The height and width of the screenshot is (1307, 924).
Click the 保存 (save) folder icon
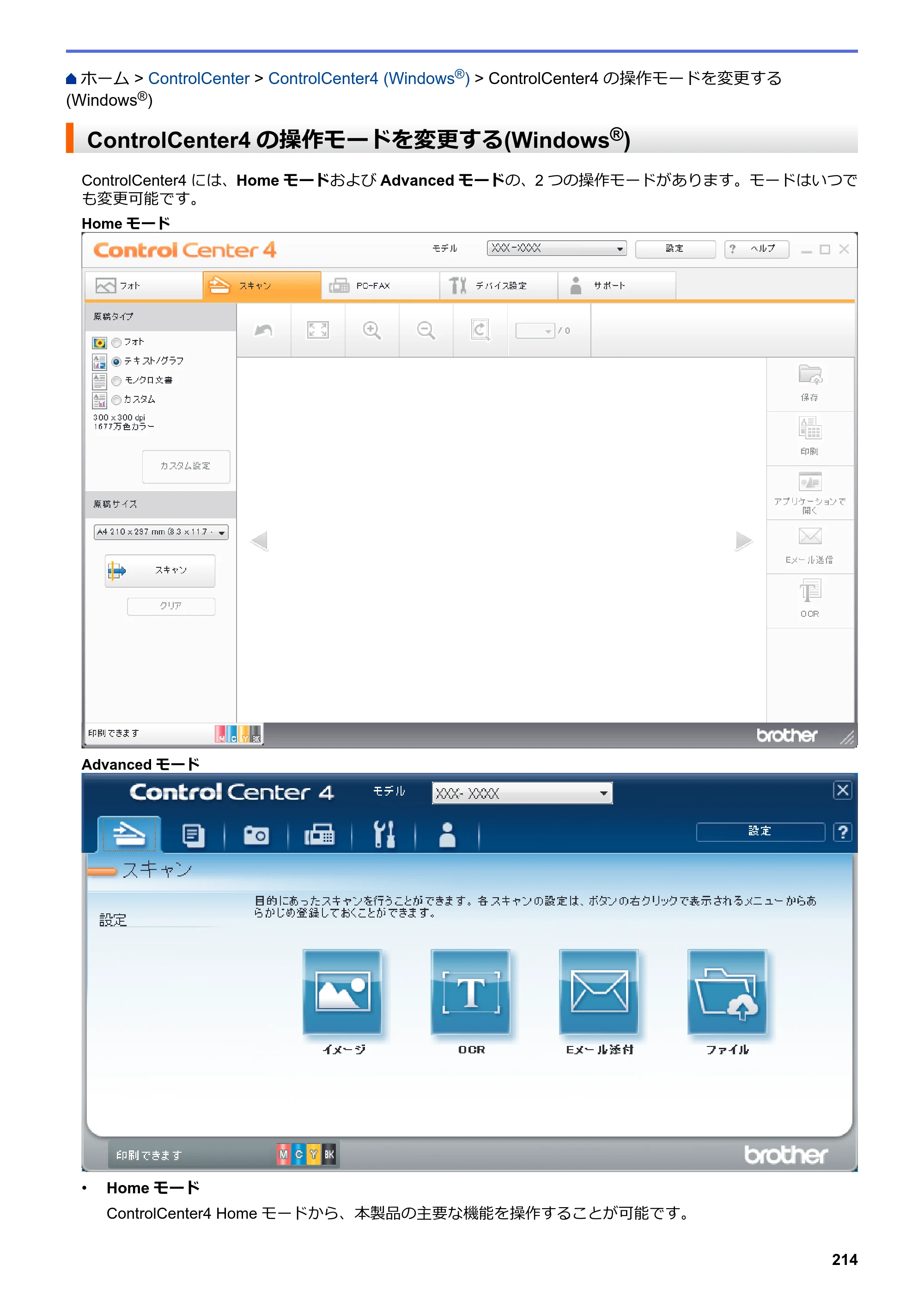809,375
